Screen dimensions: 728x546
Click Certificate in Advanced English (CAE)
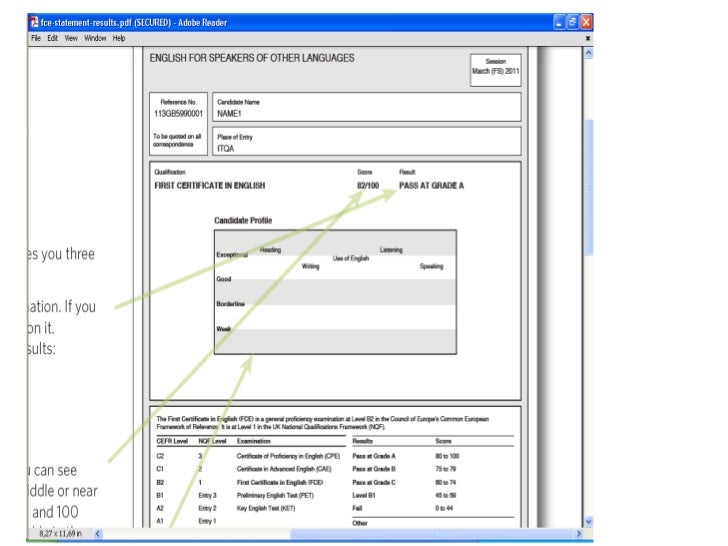284,469
